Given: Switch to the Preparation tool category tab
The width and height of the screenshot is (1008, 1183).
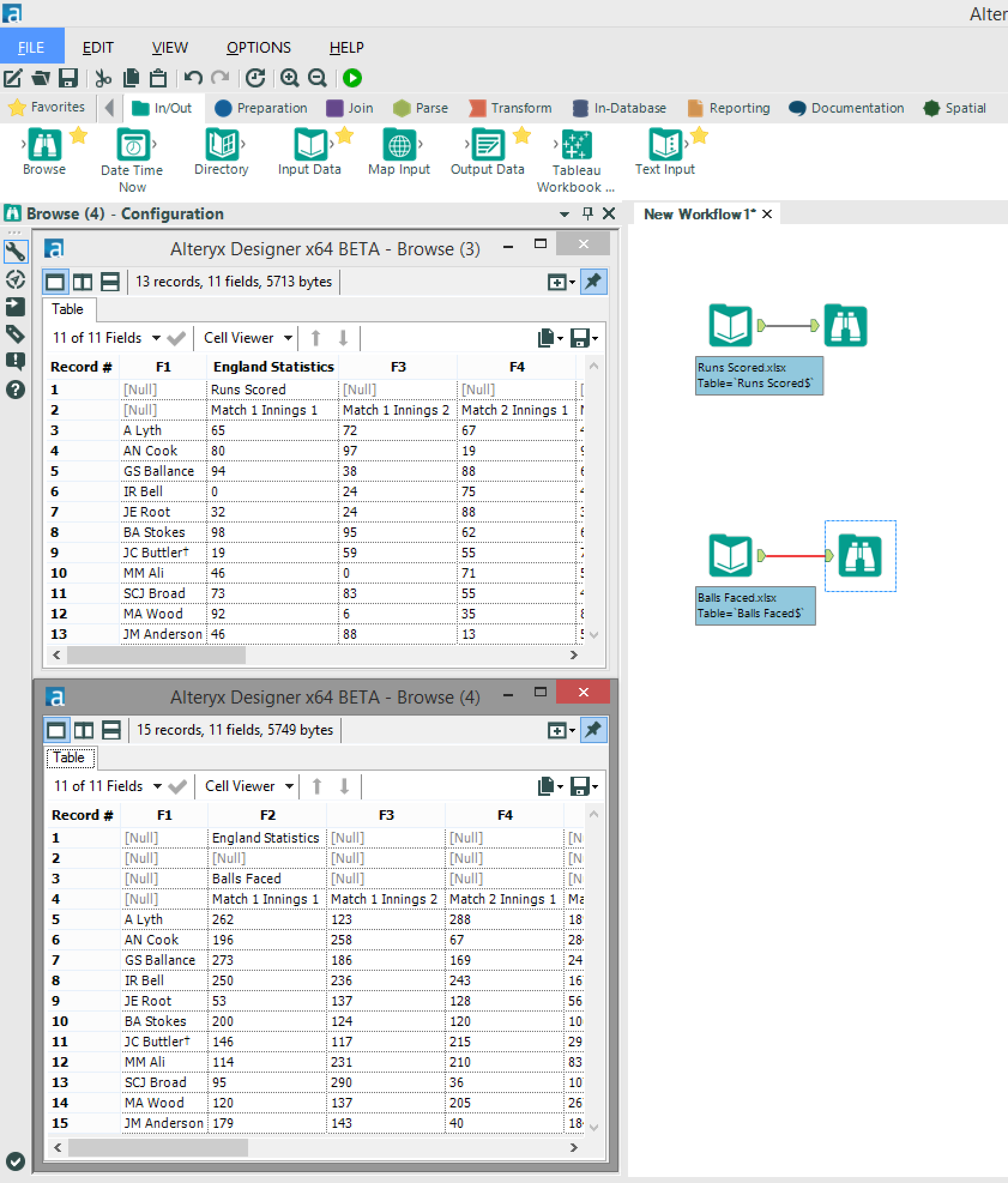Looking at the screenshot, I should (x=261, y=108).
